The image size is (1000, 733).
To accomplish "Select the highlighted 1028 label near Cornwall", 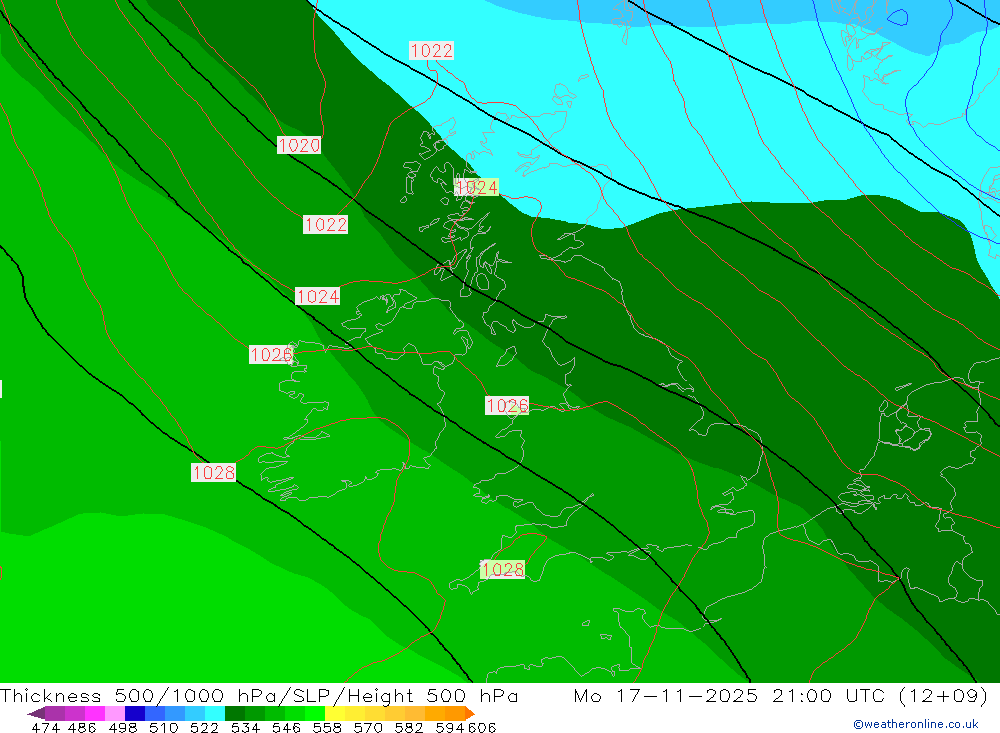I will (503, 570).
